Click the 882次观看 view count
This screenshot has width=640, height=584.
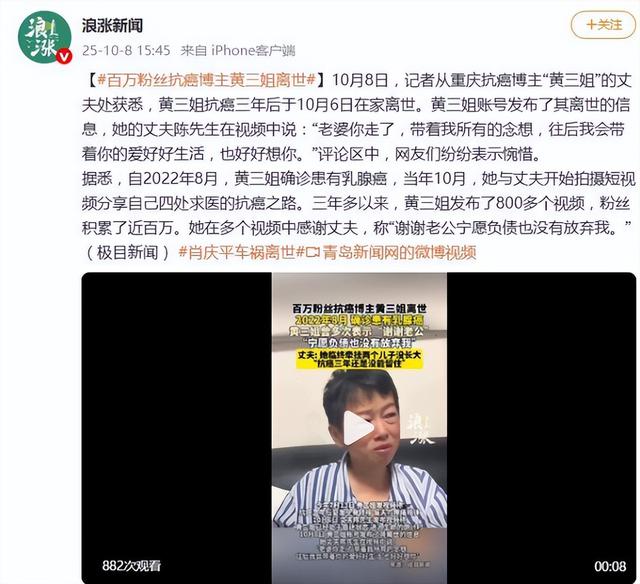pyautogui.click(x=131, y=566)
